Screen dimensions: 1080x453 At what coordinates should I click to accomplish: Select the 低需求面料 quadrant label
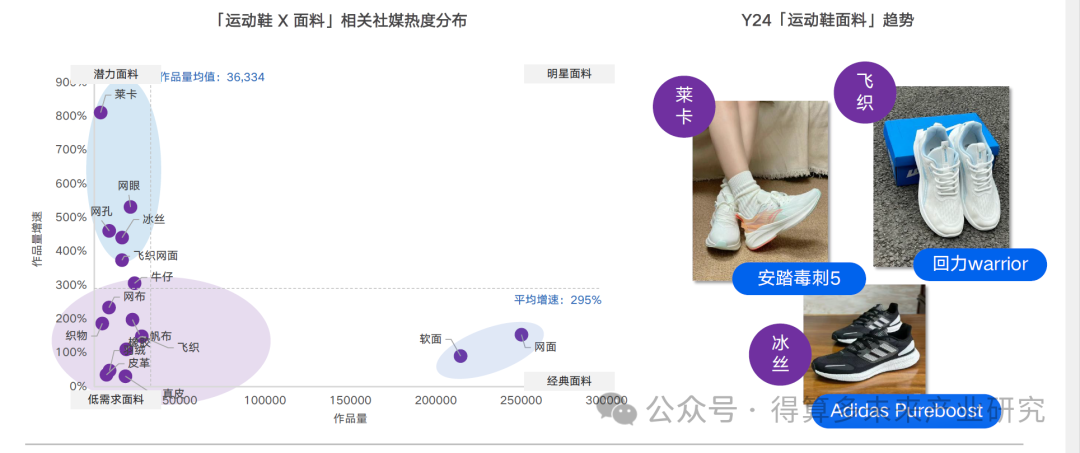point(116,400)
